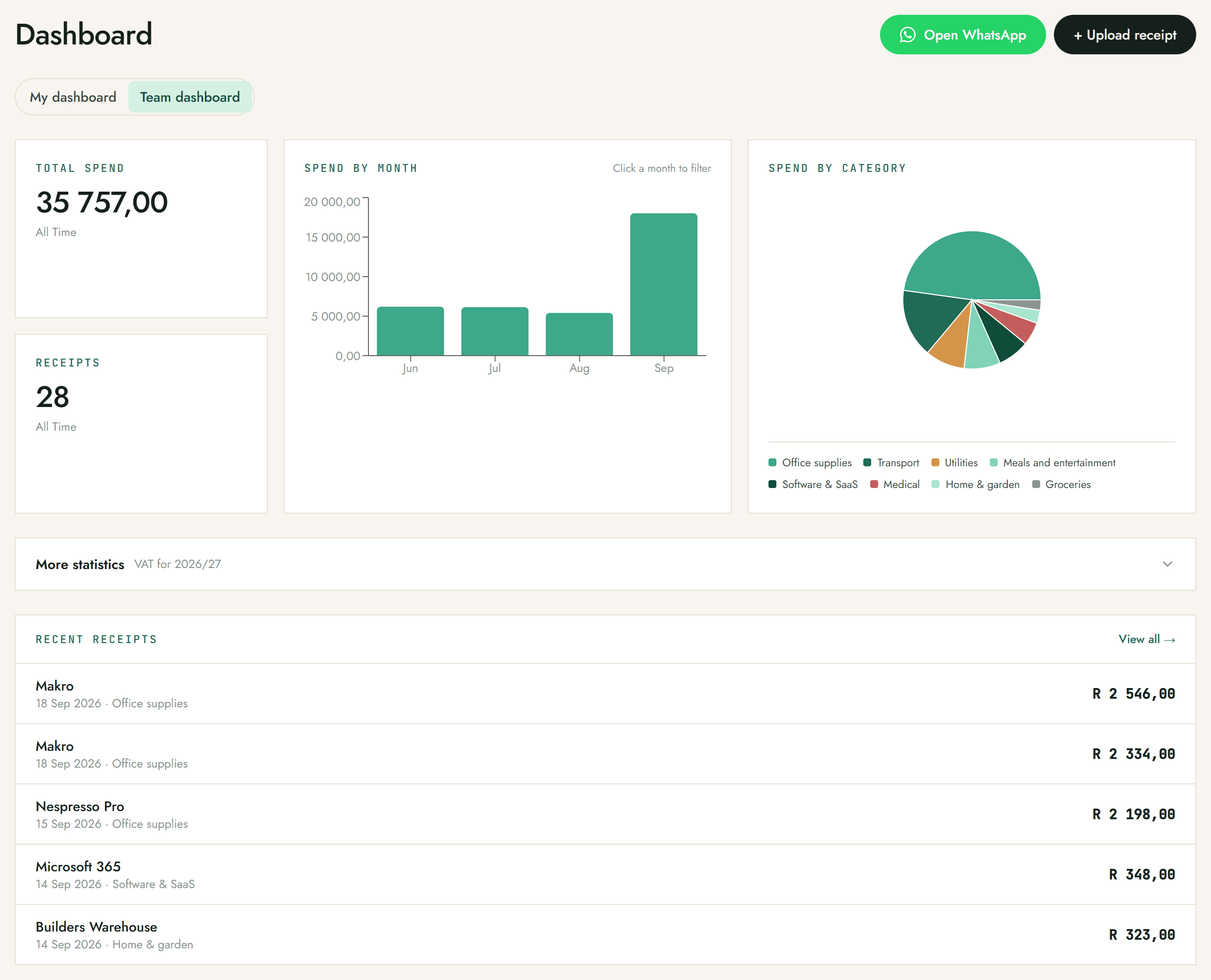
Task: Click the Transport legend swatch
Action: tap(867, 462)
